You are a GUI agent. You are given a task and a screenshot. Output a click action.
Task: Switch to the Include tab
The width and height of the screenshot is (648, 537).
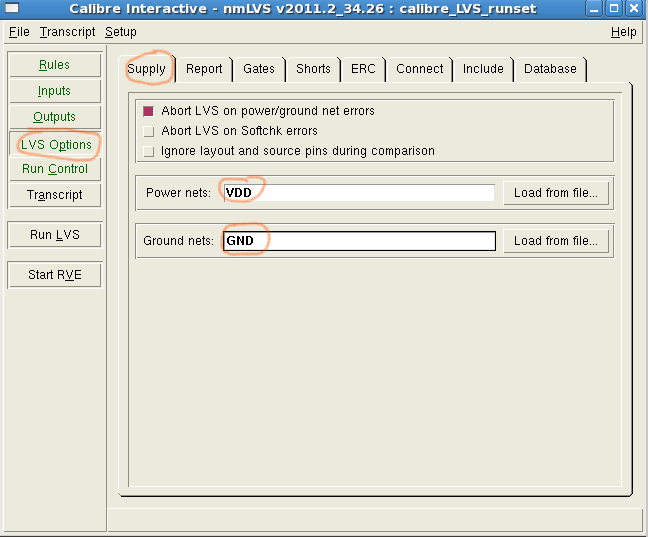(x=483, y=69)
